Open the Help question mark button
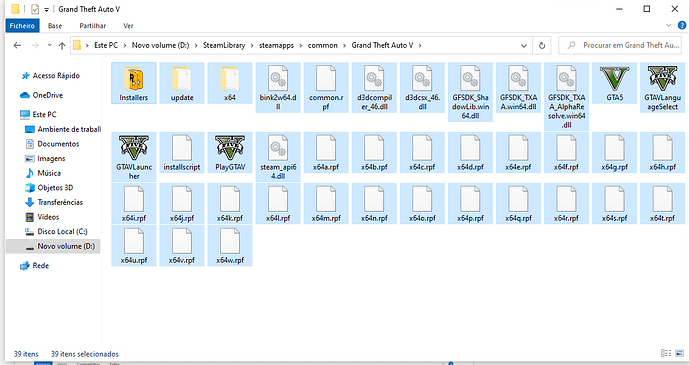Image resolution: width=690 pixels, height=365 pixels. [x=682, y=26]
